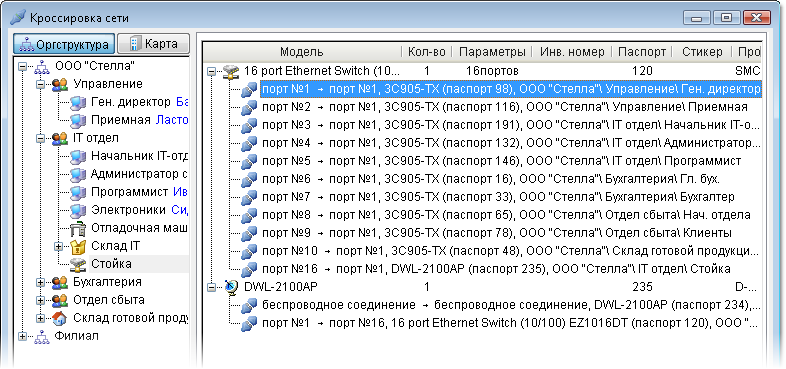Click passport value 235 of DWL-2100AP

[642, 287]
